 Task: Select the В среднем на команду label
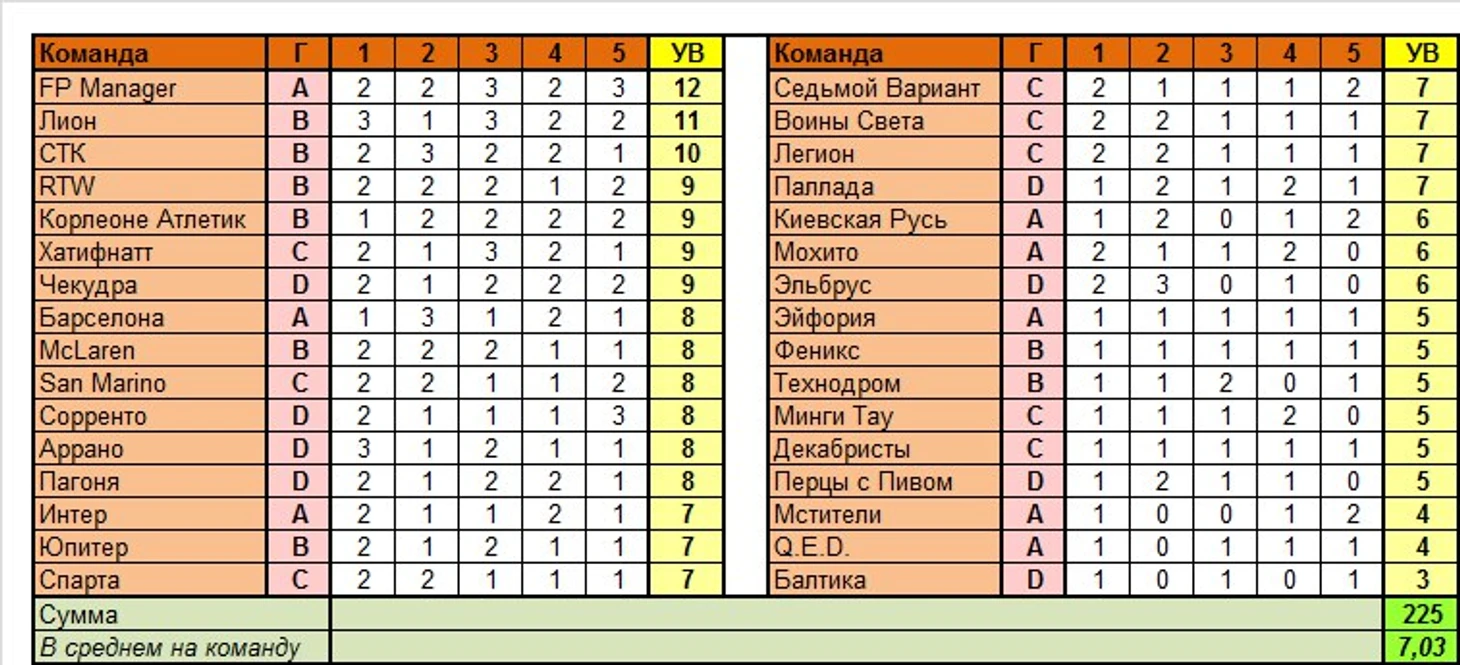click(180, 647)
